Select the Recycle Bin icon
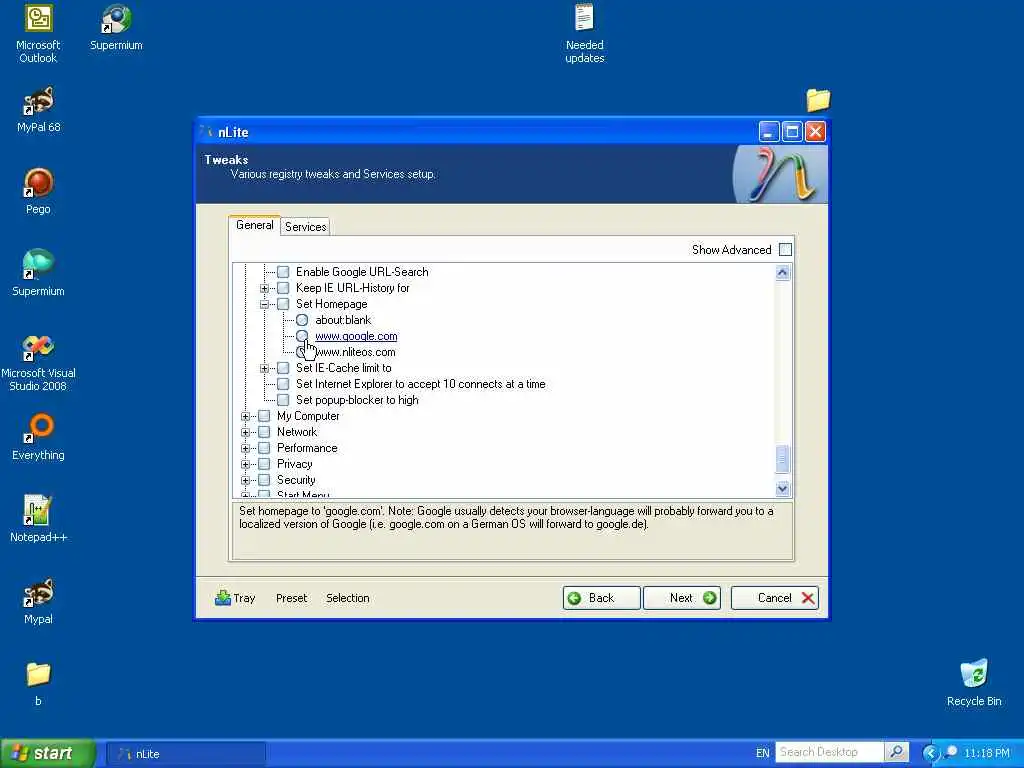Image resolution: width=1024 pixels, height=768 pixels. 974,683
